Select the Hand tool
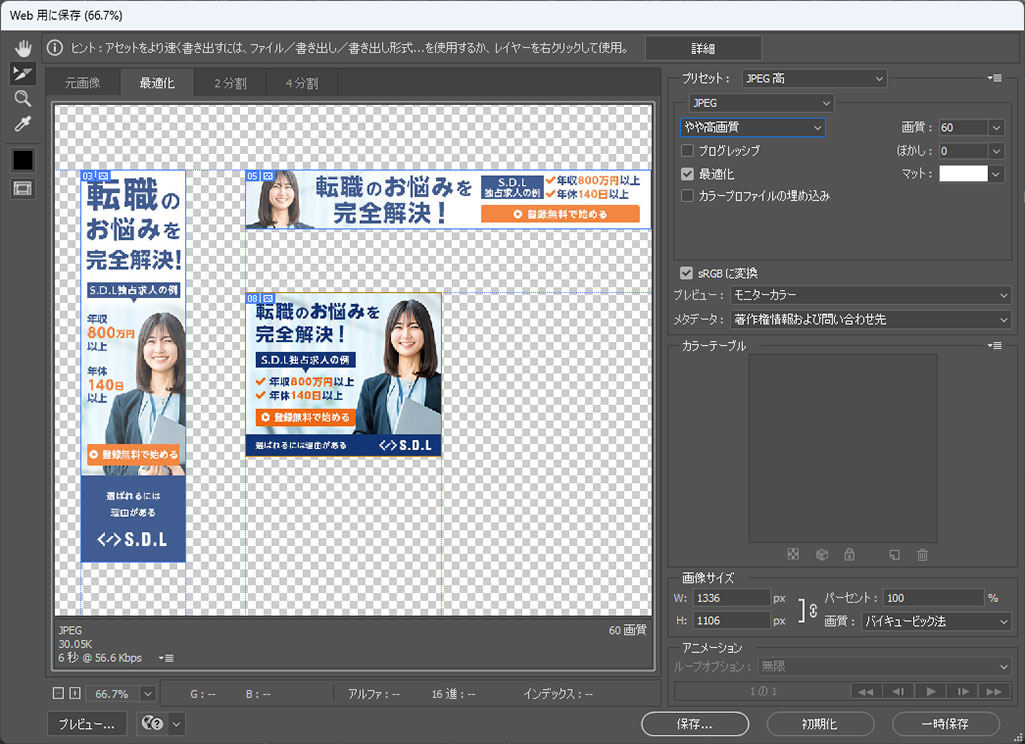This screenshot has height=744, width=1025. click(22, 48)
